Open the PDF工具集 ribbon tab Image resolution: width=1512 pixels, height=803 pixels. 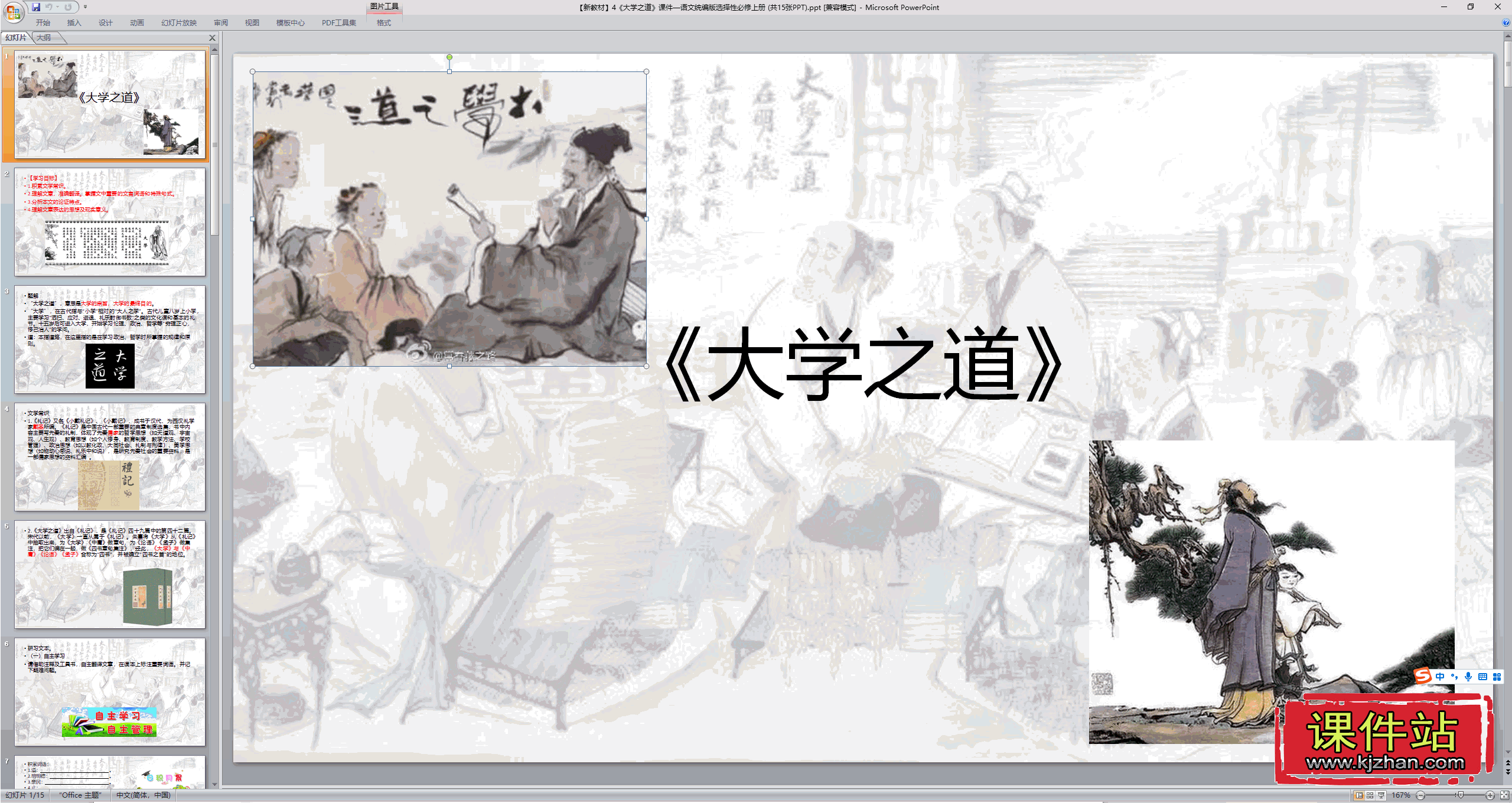[x=339, y=23]
